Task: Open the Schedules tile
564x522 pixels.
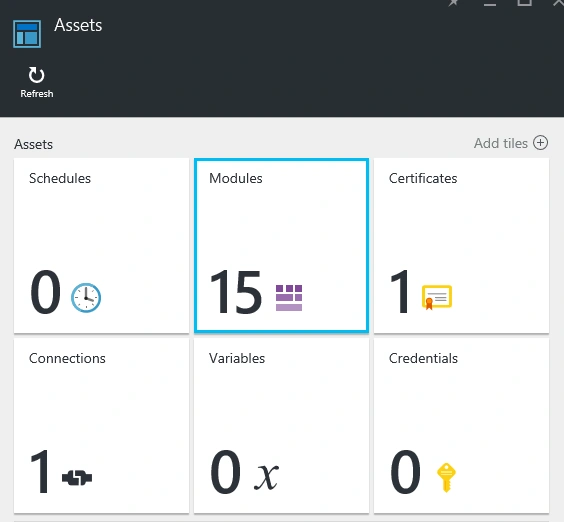Action: [x=101, y=246]
